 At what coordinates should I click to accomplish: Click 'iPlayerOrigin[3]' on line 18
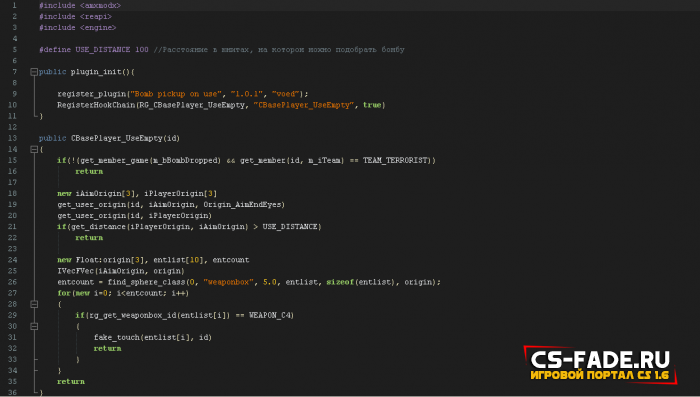(180, 193)
